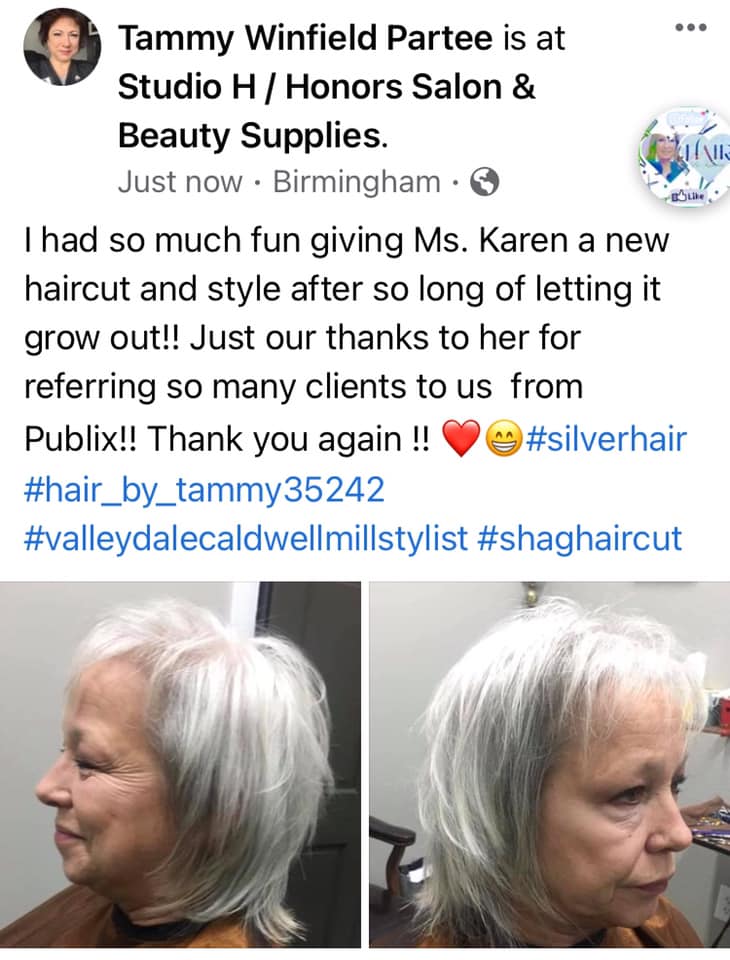Click the Beauty Supplies line of the page name
This screenshot has width=730, height=960.
252,135
